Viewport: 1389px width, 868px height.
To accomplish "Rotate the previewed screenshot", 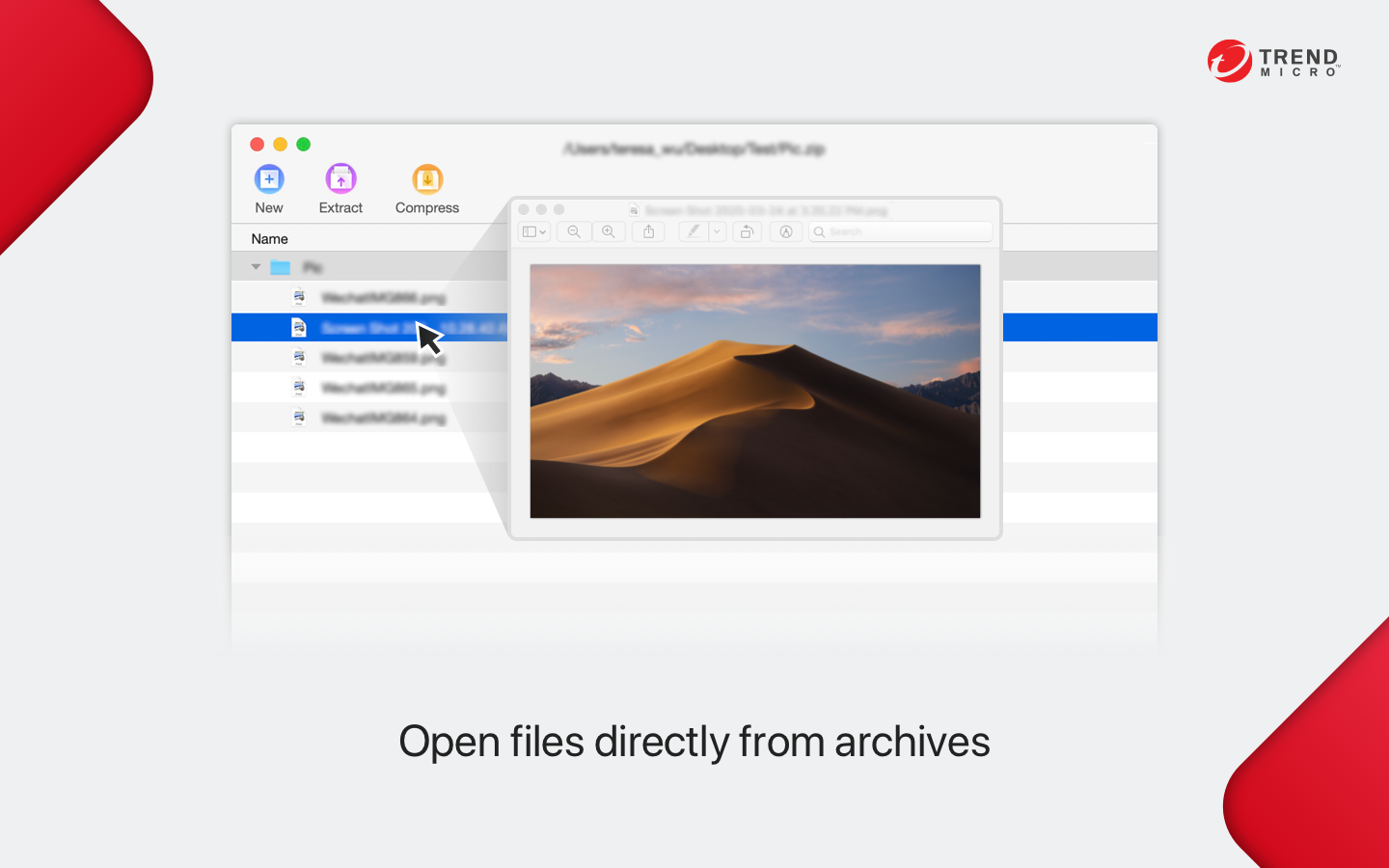I will 747,231.
